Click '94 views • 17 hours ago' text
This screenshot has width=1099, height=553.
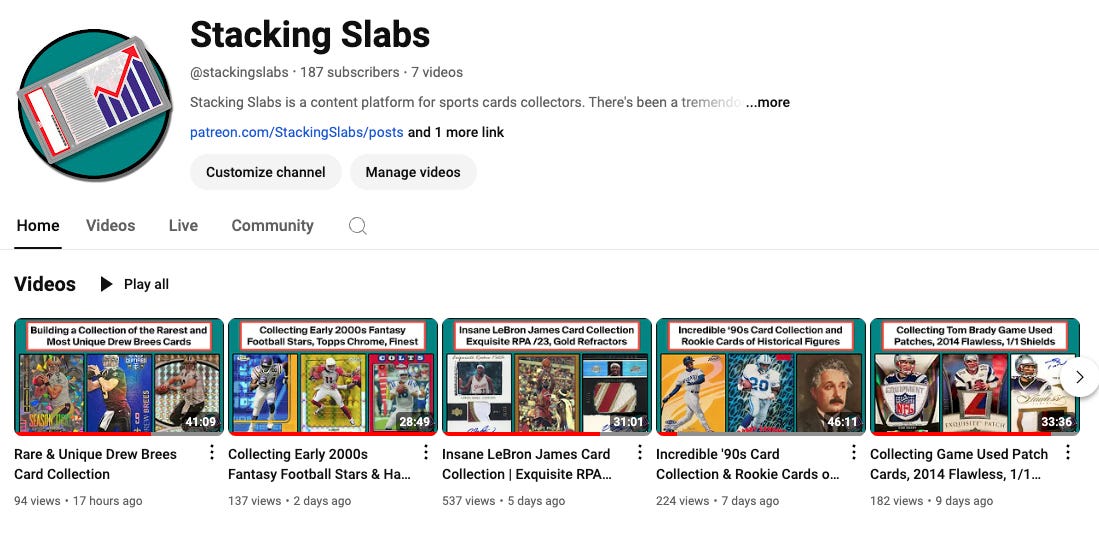pos(78,501)
